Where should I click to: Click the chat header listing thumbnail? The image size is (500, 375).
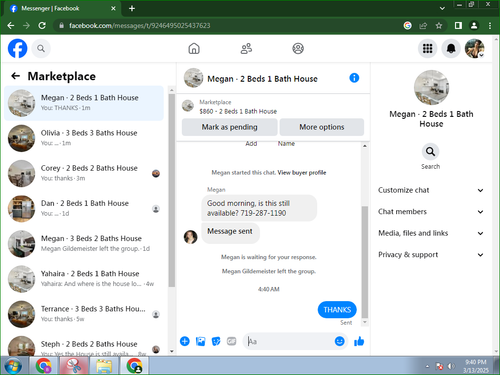[x=193, y=78]
